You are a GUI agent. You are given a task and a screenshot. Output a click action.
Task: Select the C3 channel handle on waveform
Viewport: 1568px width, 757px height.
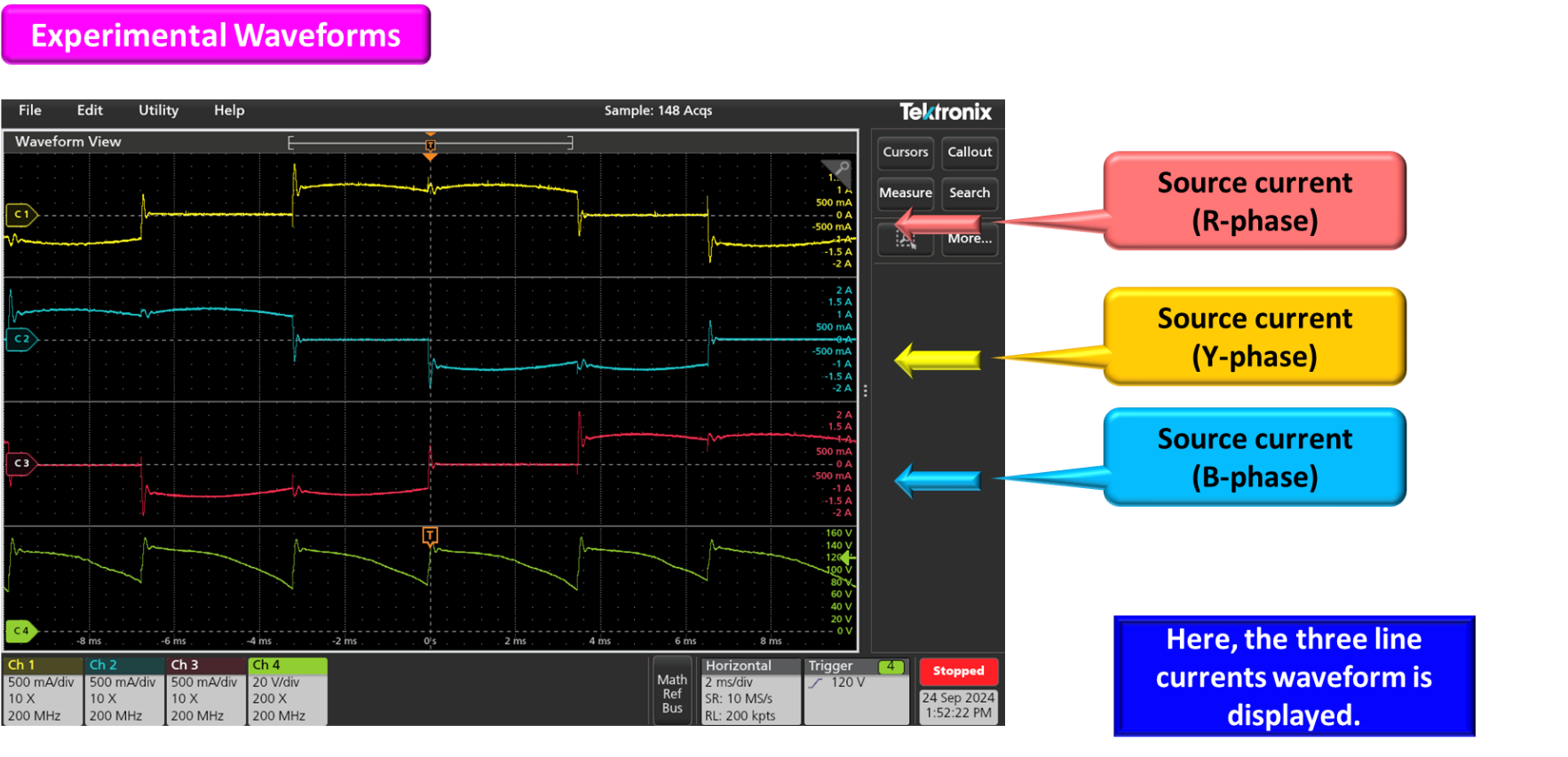click(x=21, y=463)
